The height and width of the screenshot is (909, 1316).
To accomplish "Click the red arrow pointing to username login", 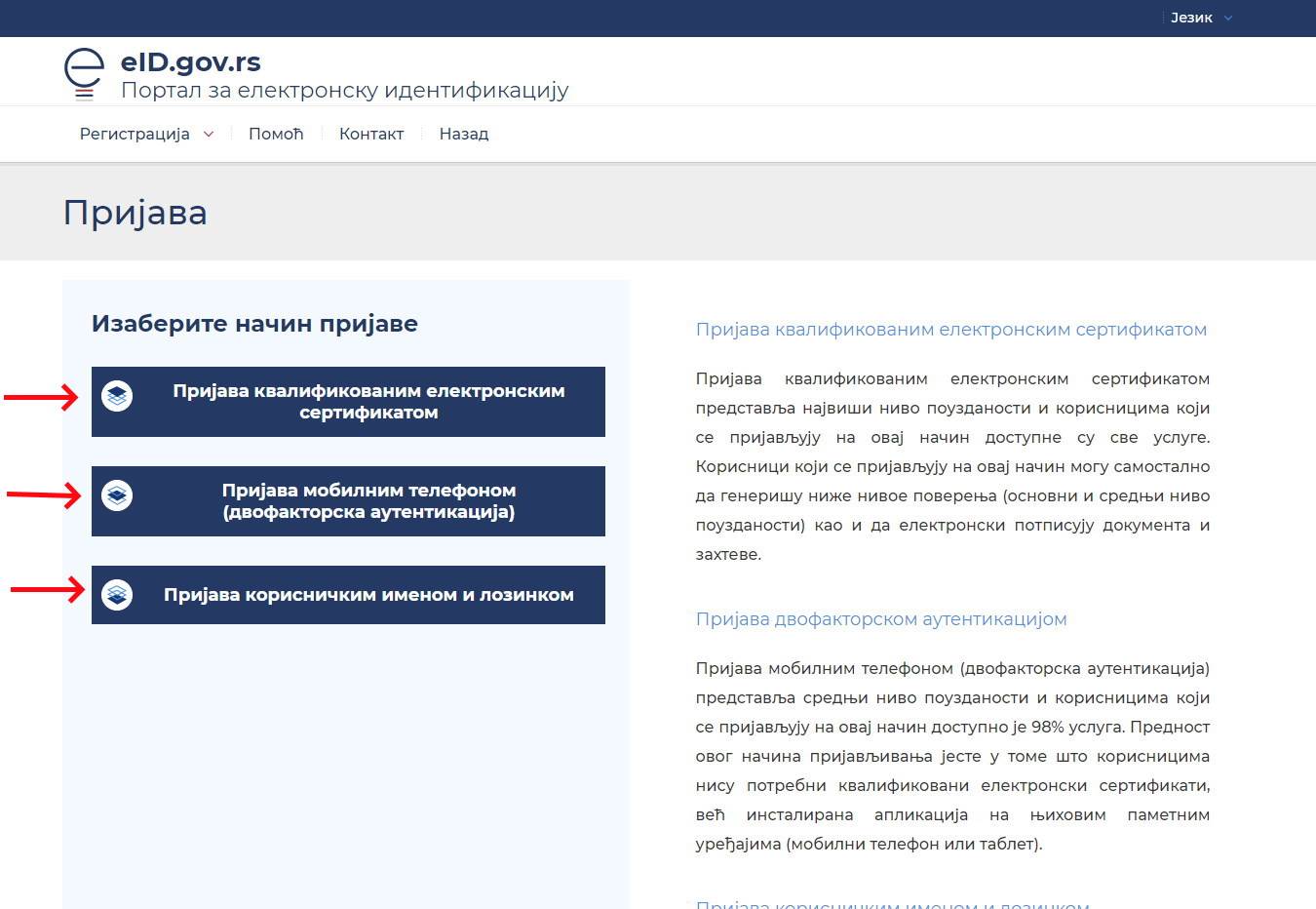I will coord(44,590).
